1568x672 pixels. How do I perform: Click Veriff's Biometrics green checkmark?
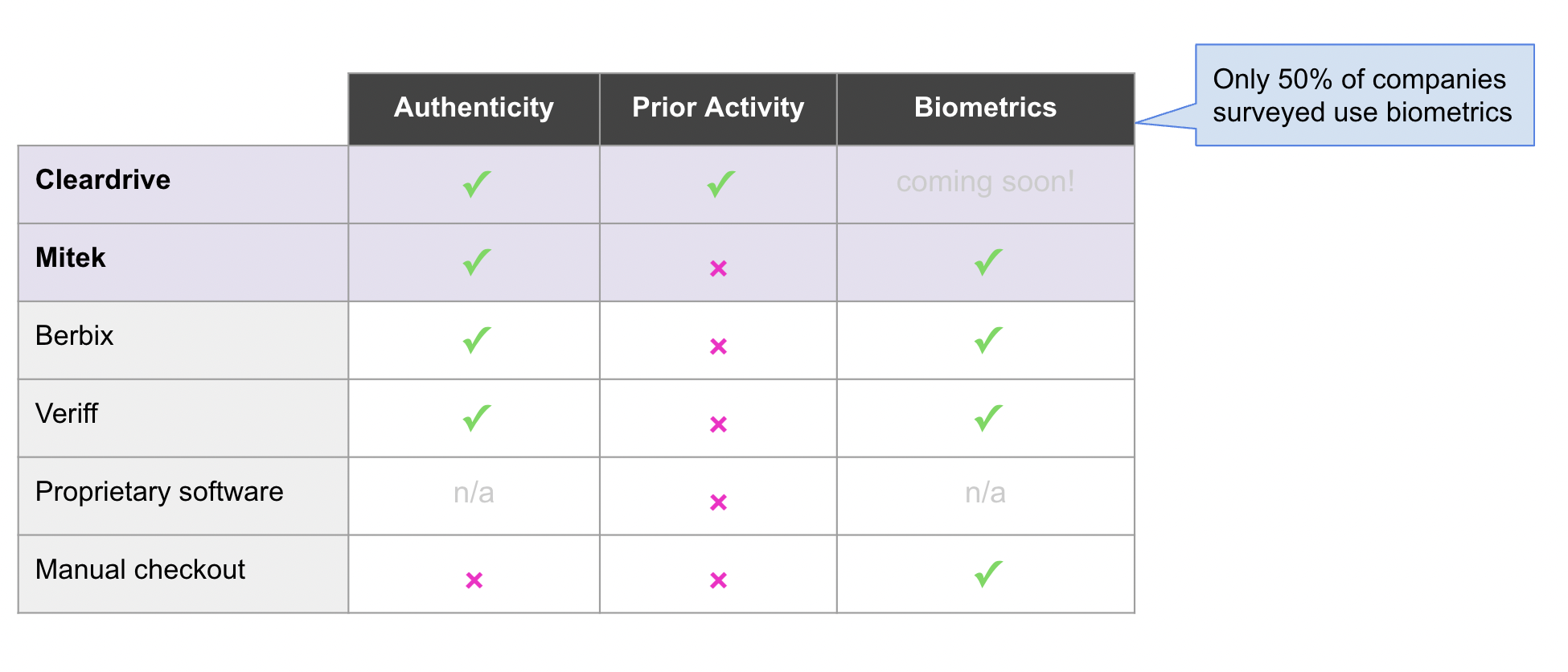pyautogui.click(x=988, y=418)
